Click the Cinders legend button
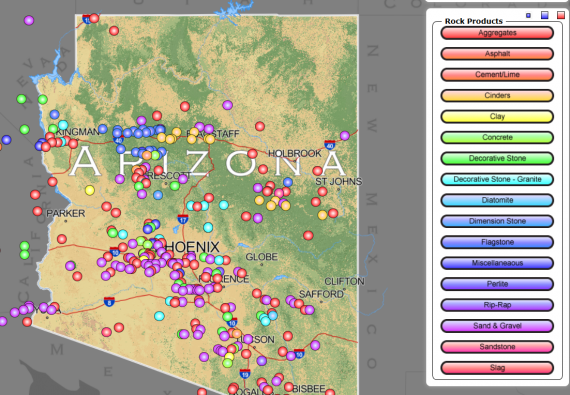 click(497, 96)
